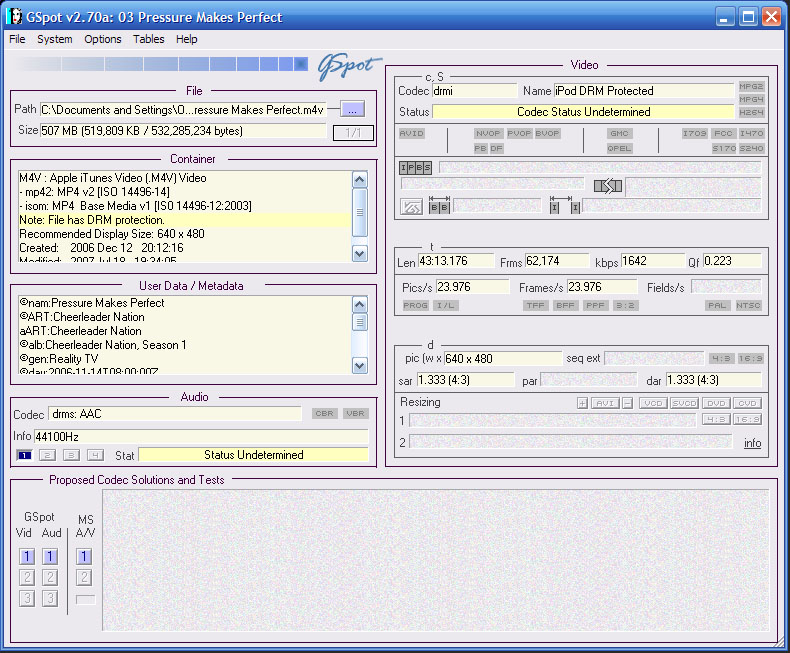Click the BVOP indicator

click(x=547, y=134)
